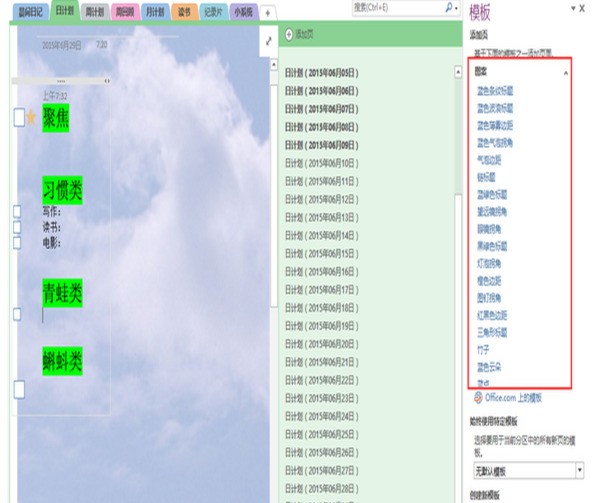Apply the 竹子 template
This screenshot has height=503, width=600.
coord(483,350)
